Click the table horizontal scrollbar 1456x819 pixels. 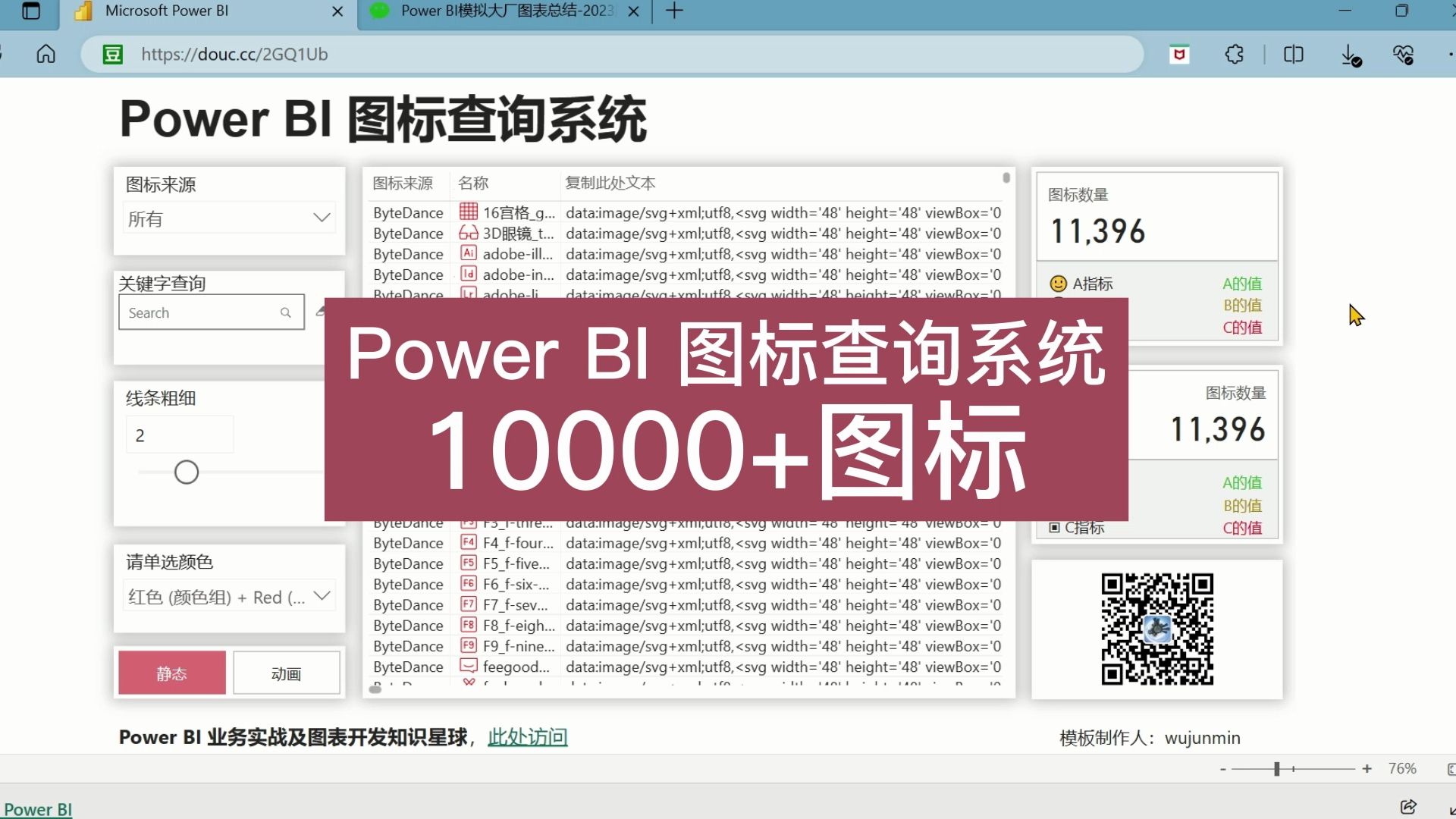click(x=375, y=689)
